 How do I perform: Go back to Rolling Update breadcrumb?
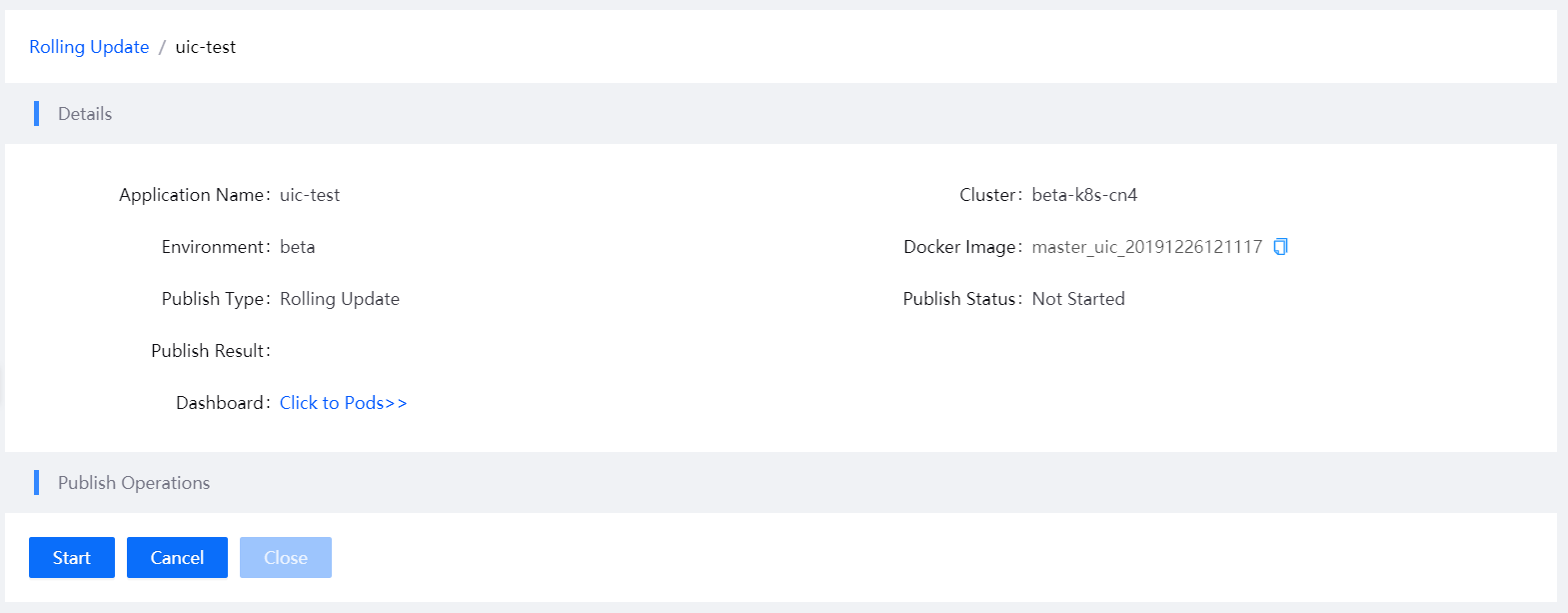(x=89, y=47)
